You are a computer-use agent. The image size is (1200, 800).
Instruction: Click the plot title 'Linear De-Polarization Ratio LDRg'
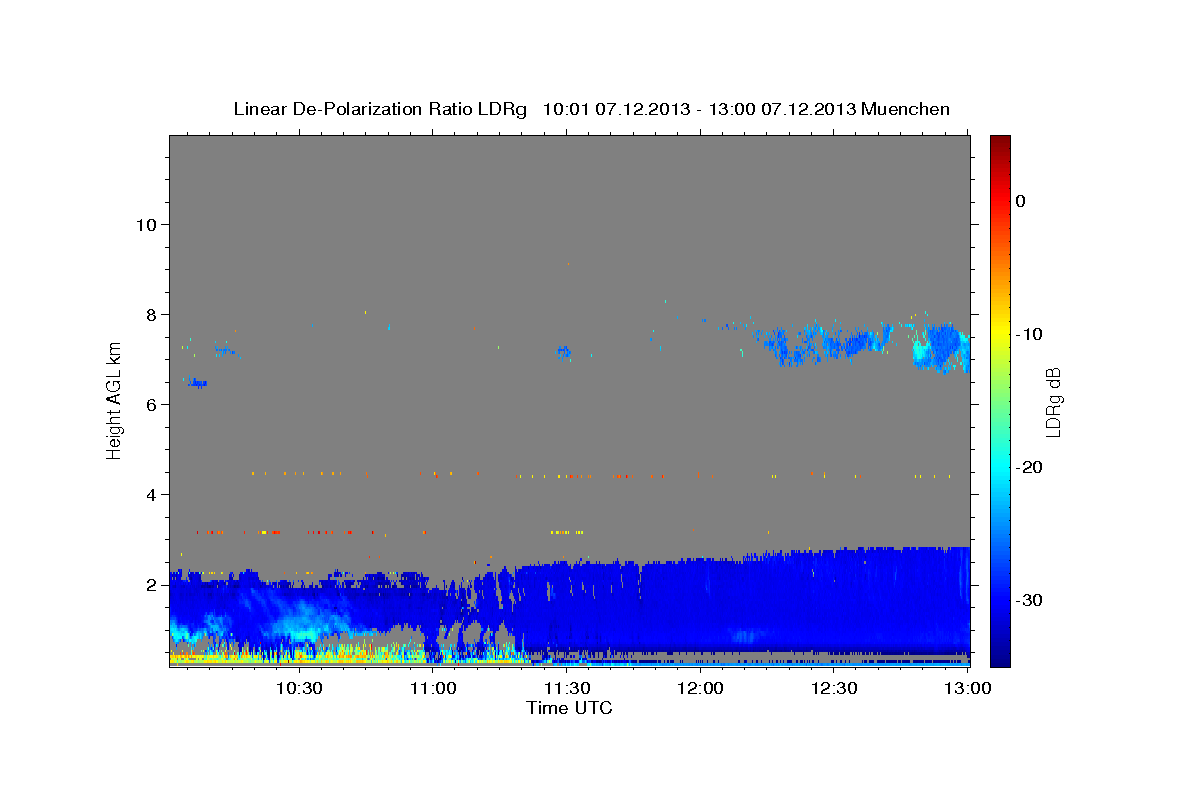pos(379,109)
